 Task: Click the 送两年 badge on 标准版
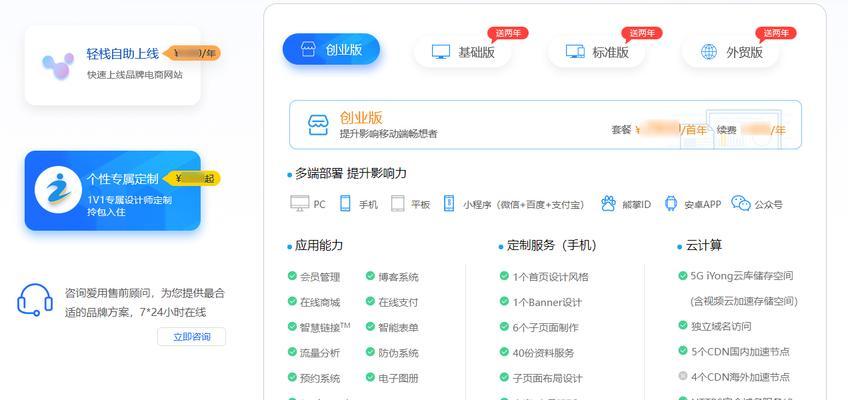coord(642,34)
